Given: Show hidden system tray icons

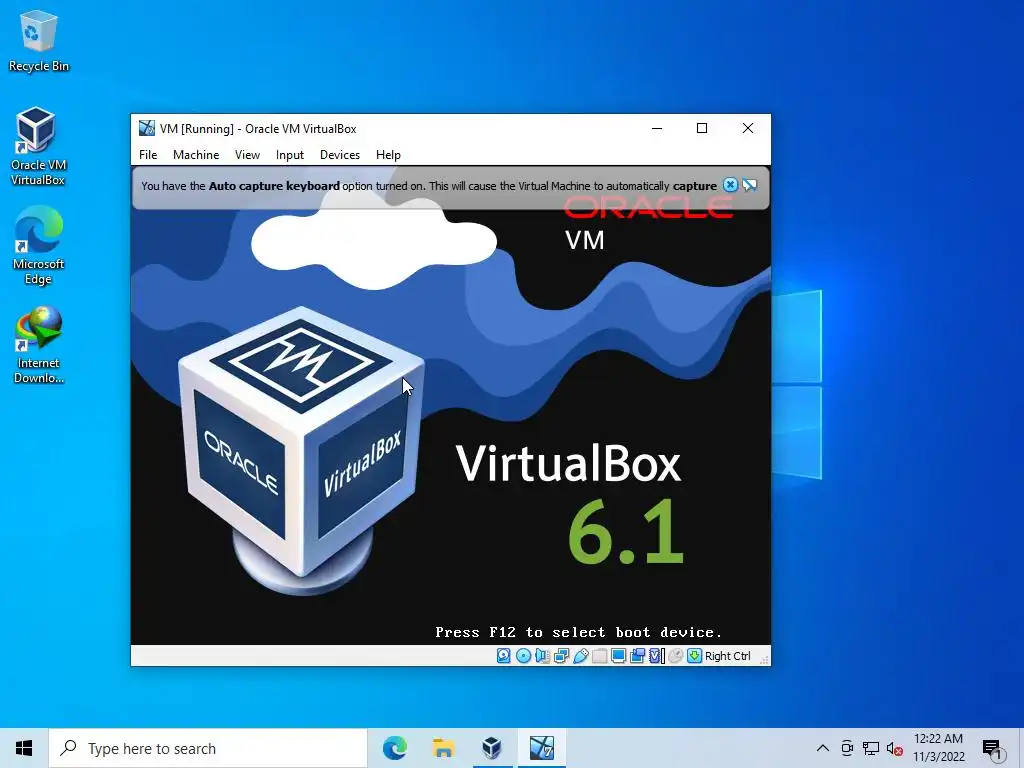Looking at the screenshot, I should [823, 748].
